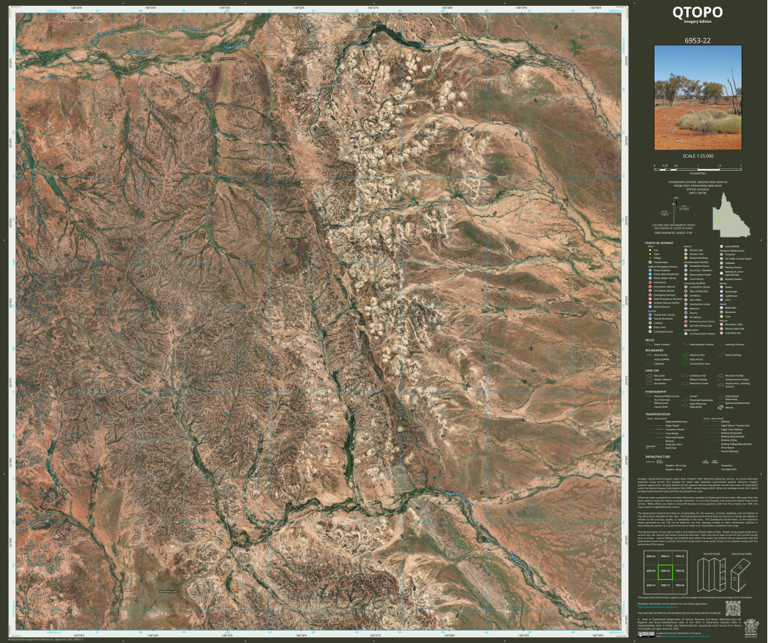Click the Highway/Motorway red line symbol
768x643 pixels.
(660, 422)
